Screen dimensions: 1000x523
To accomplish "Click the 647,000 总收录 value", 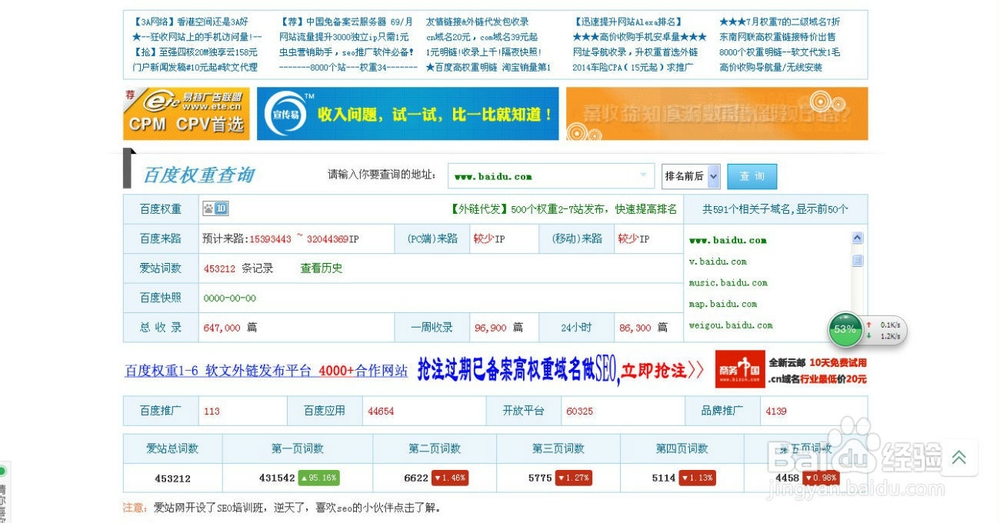I will pos(221,328).
